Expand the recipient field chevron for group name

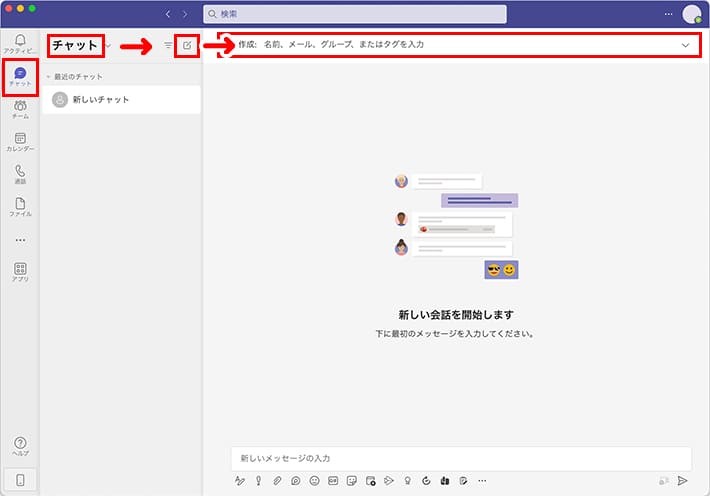click(x=686, y=45)
